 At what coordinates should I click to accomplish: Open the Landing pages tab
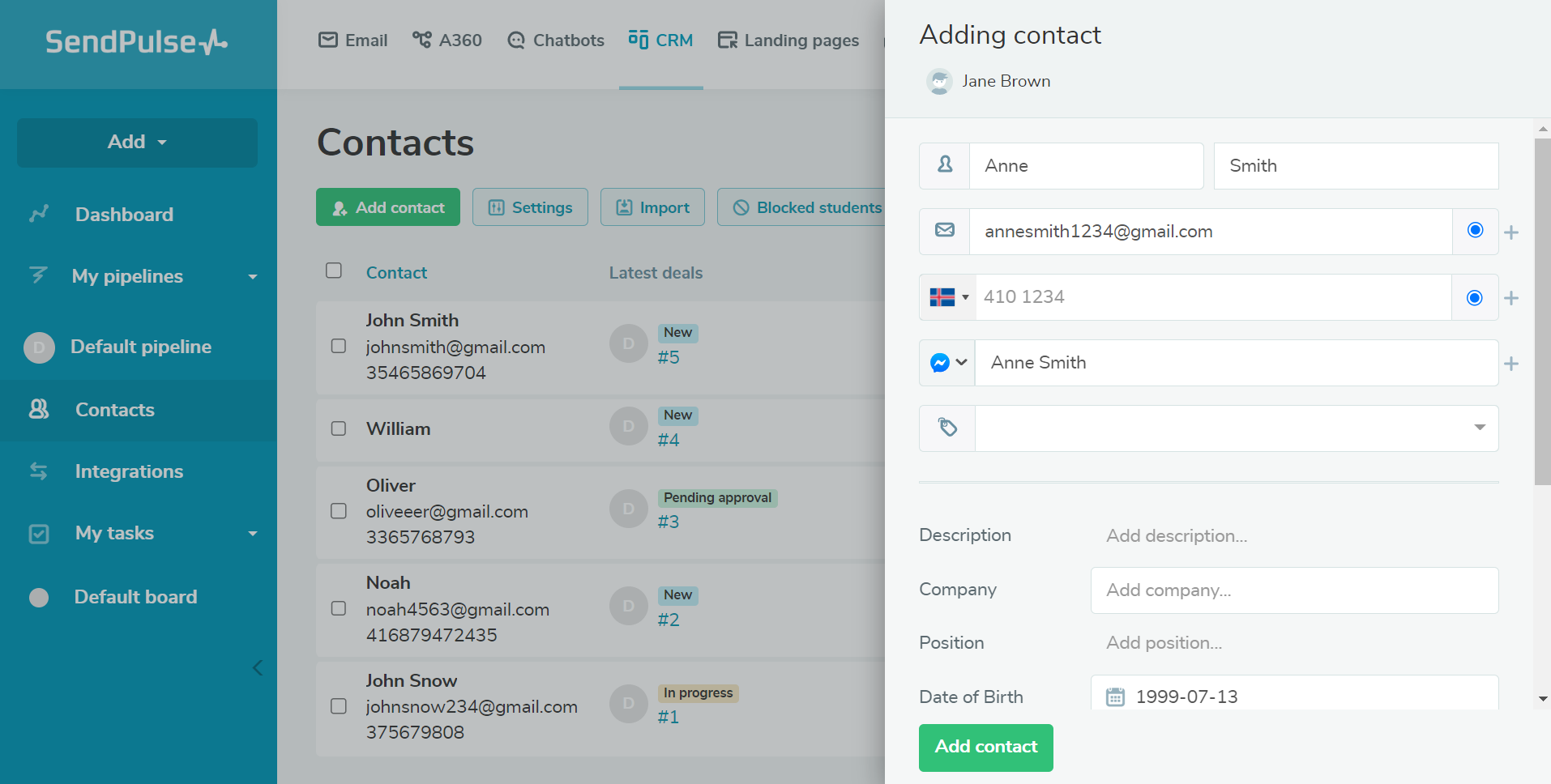(788, 40)
